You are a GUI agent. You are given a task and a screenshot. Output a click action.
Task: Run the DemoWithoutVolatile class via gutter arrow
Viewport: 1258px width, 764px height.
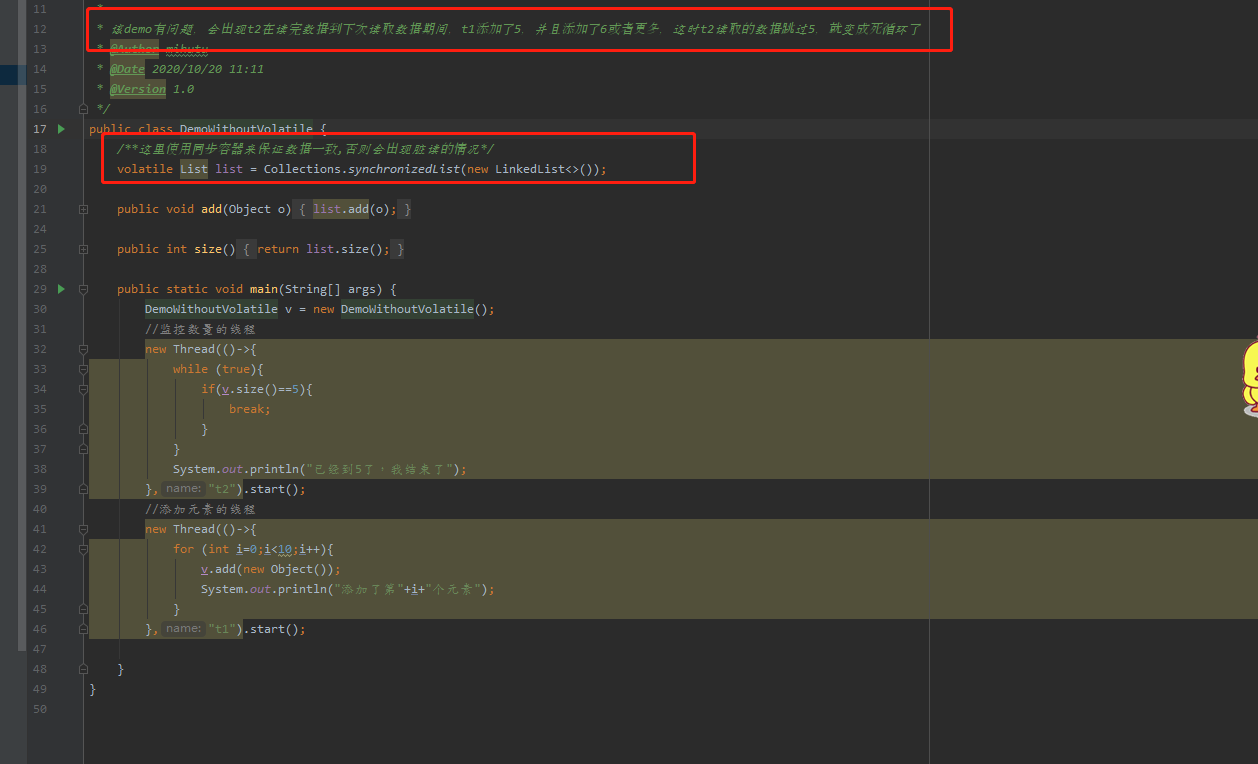(61, 129)
